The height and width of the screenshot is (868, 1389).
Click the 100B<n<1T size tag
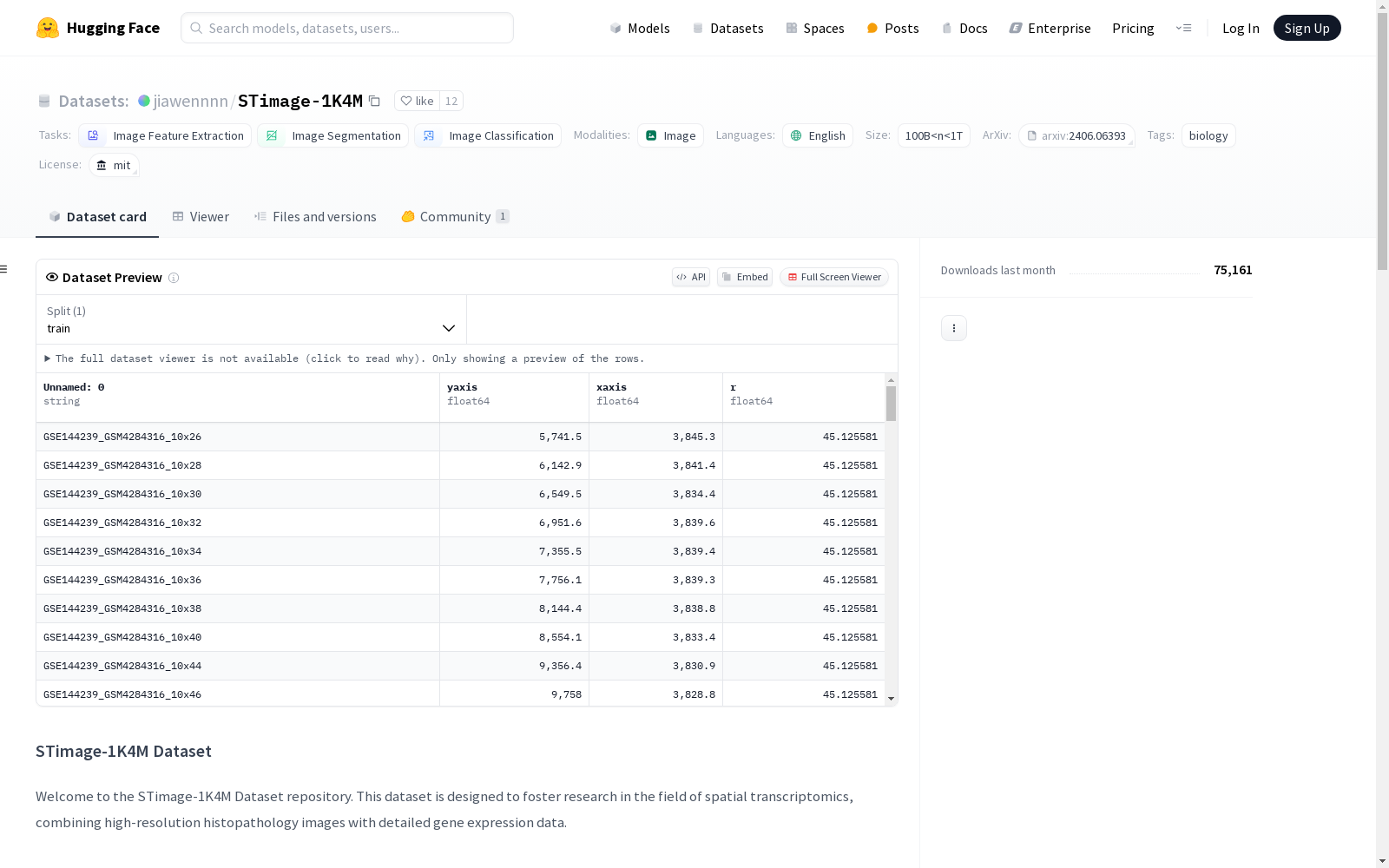[x=934, y=135]
